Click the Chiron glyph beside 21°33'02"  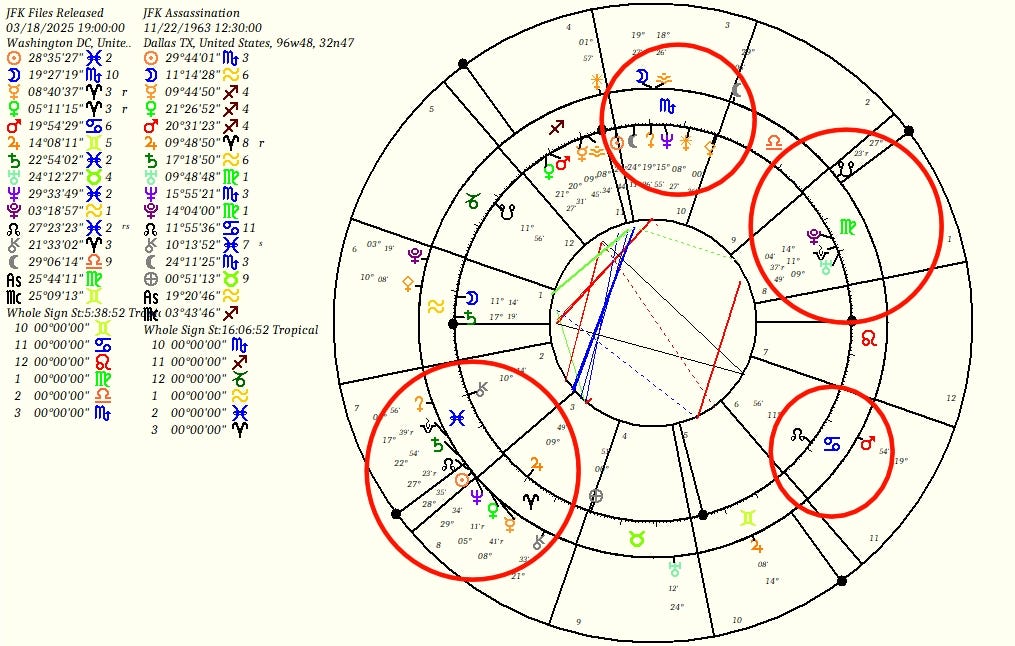(14, 245)
